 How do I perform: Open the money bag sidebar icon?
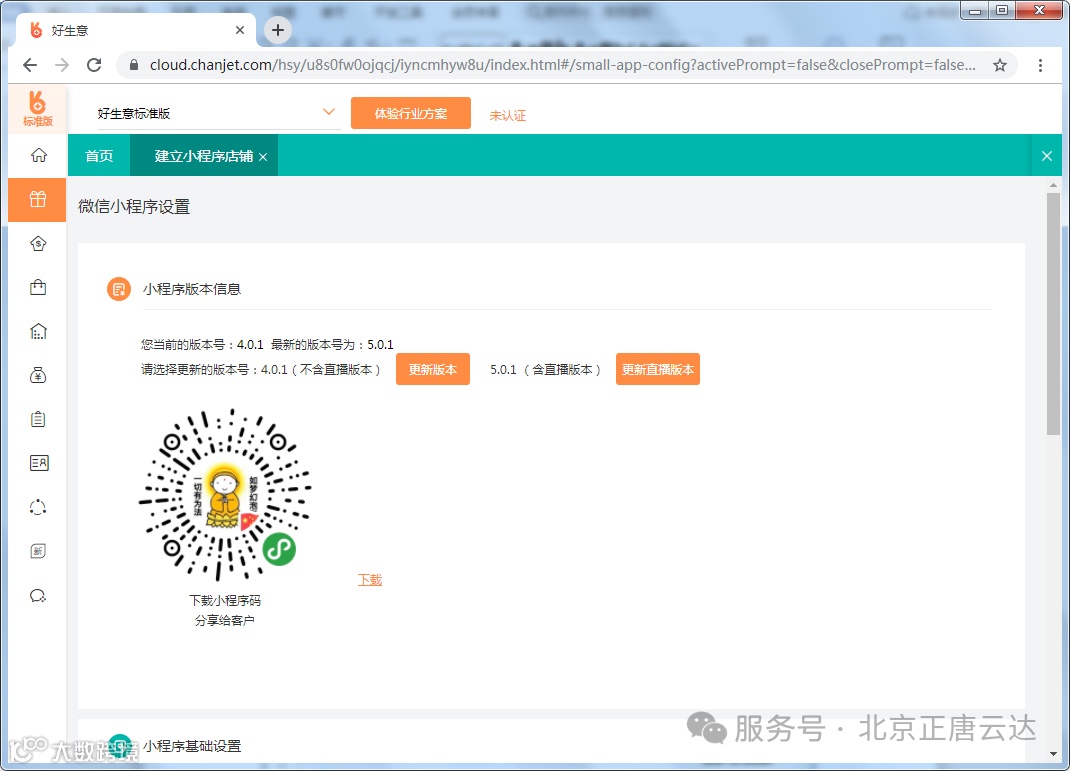point(38,375)
